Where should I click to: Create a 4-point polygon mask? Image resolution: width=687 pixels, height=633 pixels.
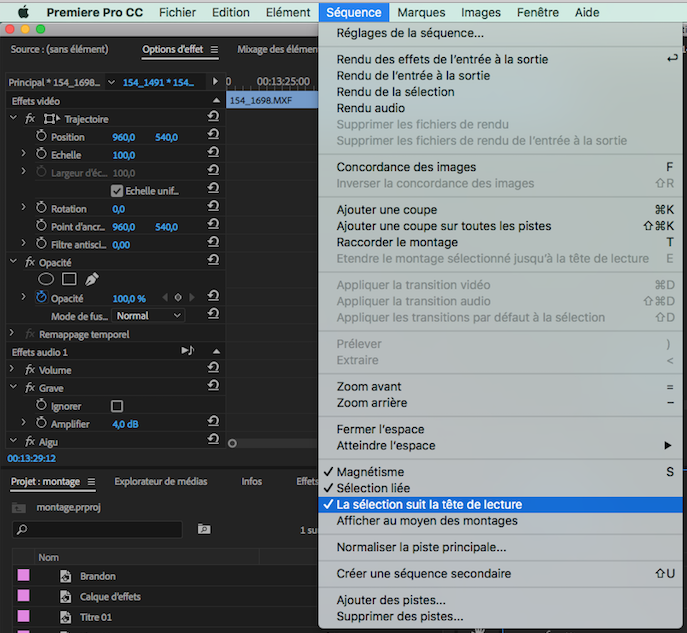(69, 279)
